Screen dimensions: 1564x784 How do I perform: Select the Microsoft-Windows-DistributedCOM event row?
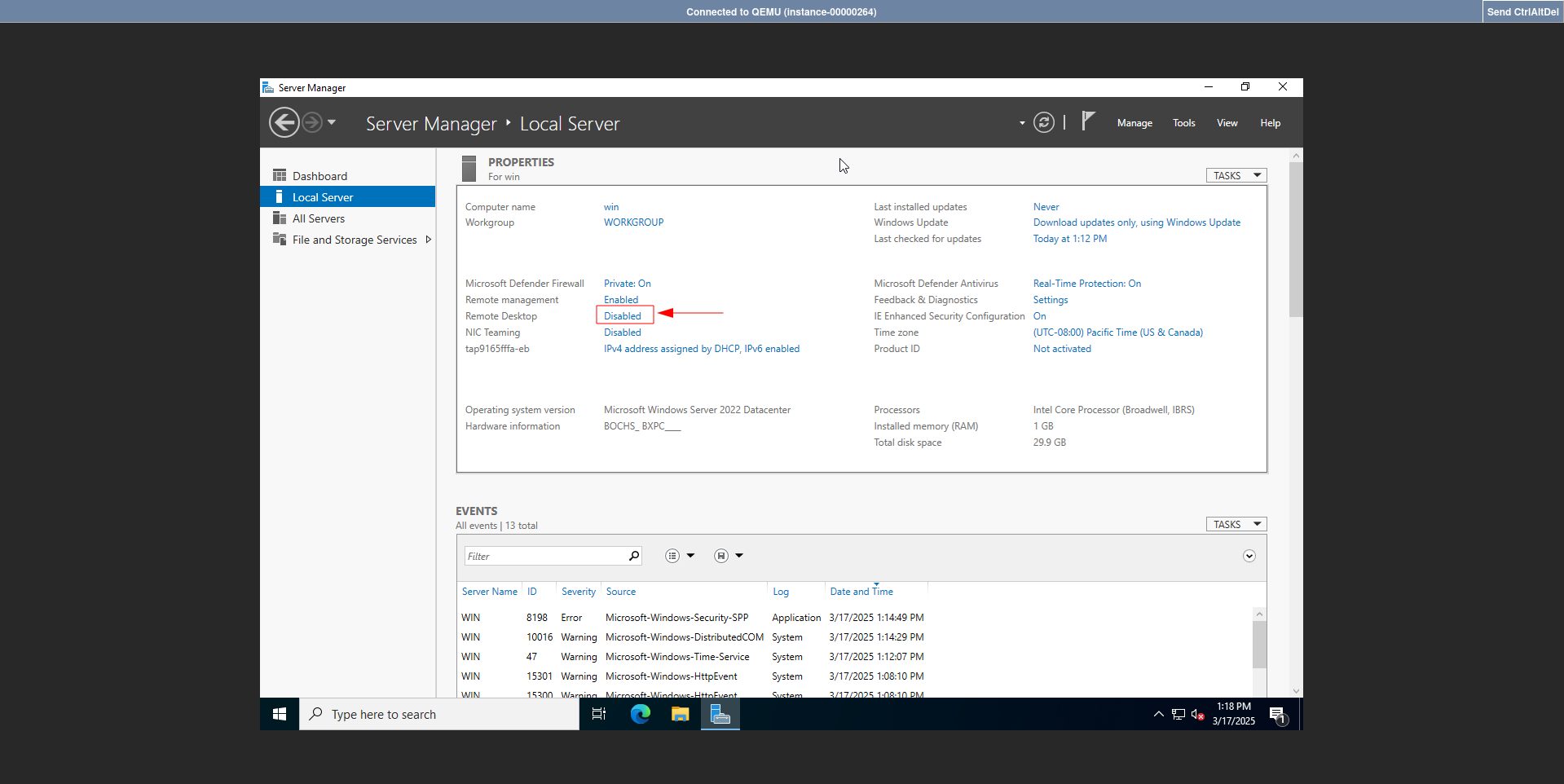pyautogui.click(x=855, y=637)
